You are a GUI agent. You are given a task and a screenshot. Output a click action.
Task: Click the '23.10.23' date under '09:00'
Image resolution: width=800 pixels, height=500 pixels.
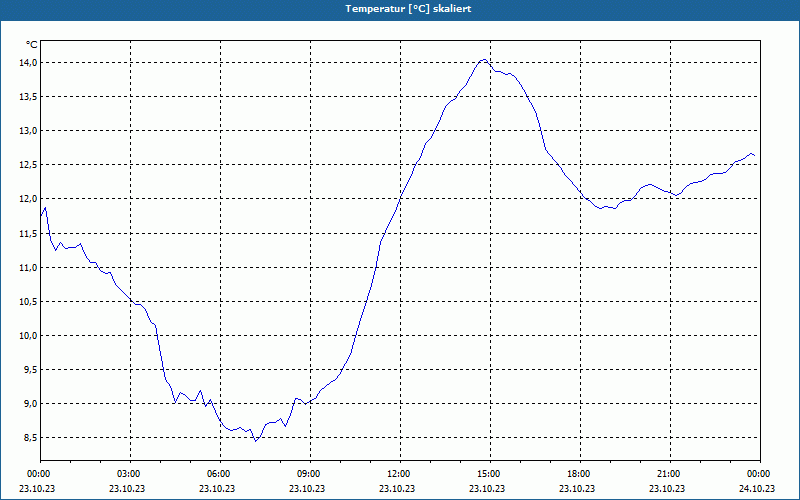pos(307,488)
